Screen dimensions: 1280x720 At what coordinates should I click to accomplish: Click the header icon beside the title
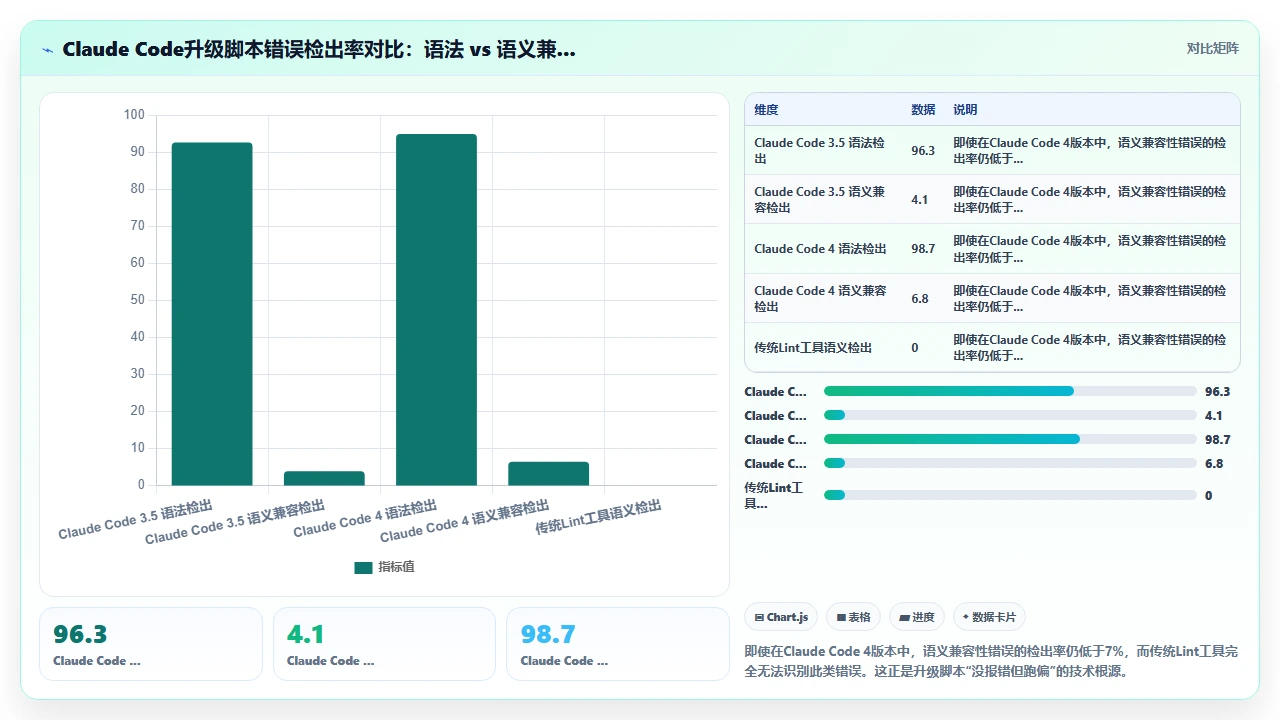tap(47, 50)
